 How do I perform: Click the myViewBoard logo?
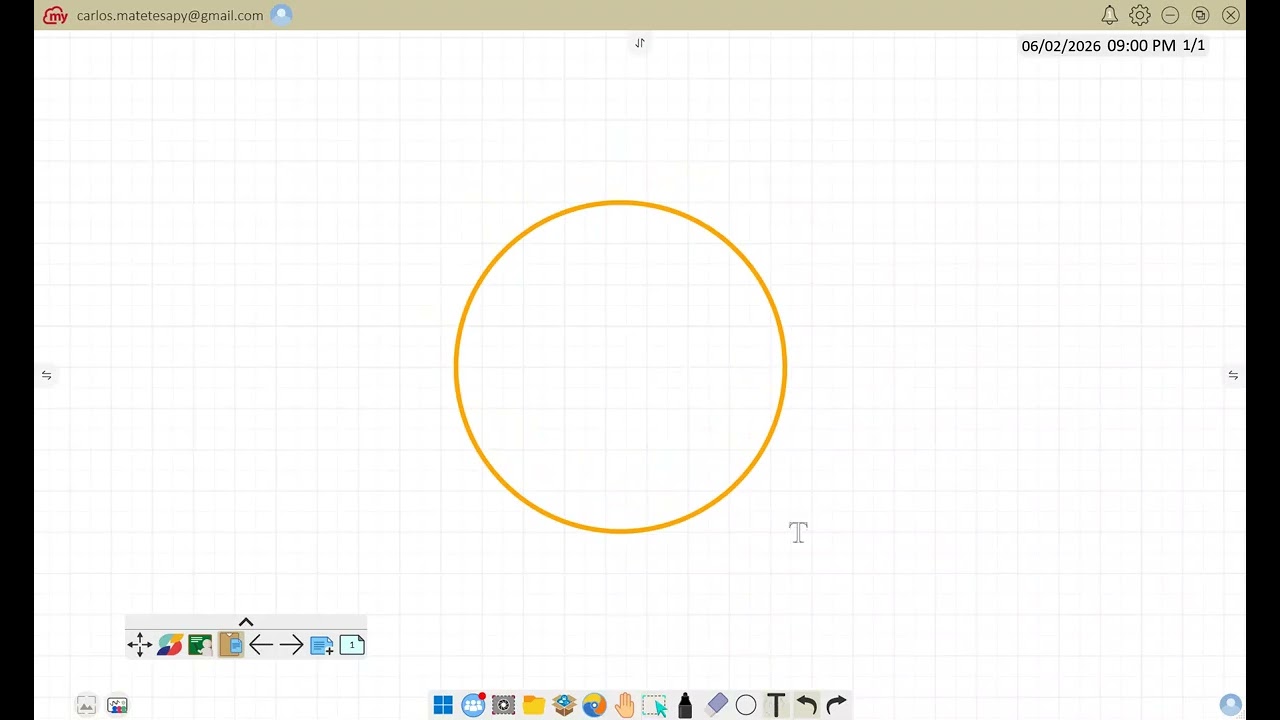click(56, 15)
